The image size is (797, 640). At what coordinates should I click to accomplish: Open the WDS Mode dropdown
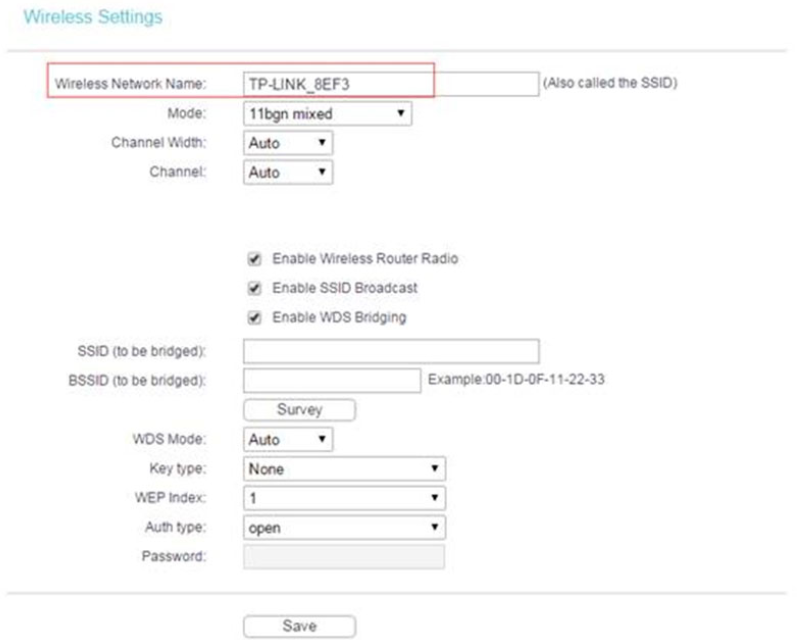pyautogui.click(x=288, y=439)
